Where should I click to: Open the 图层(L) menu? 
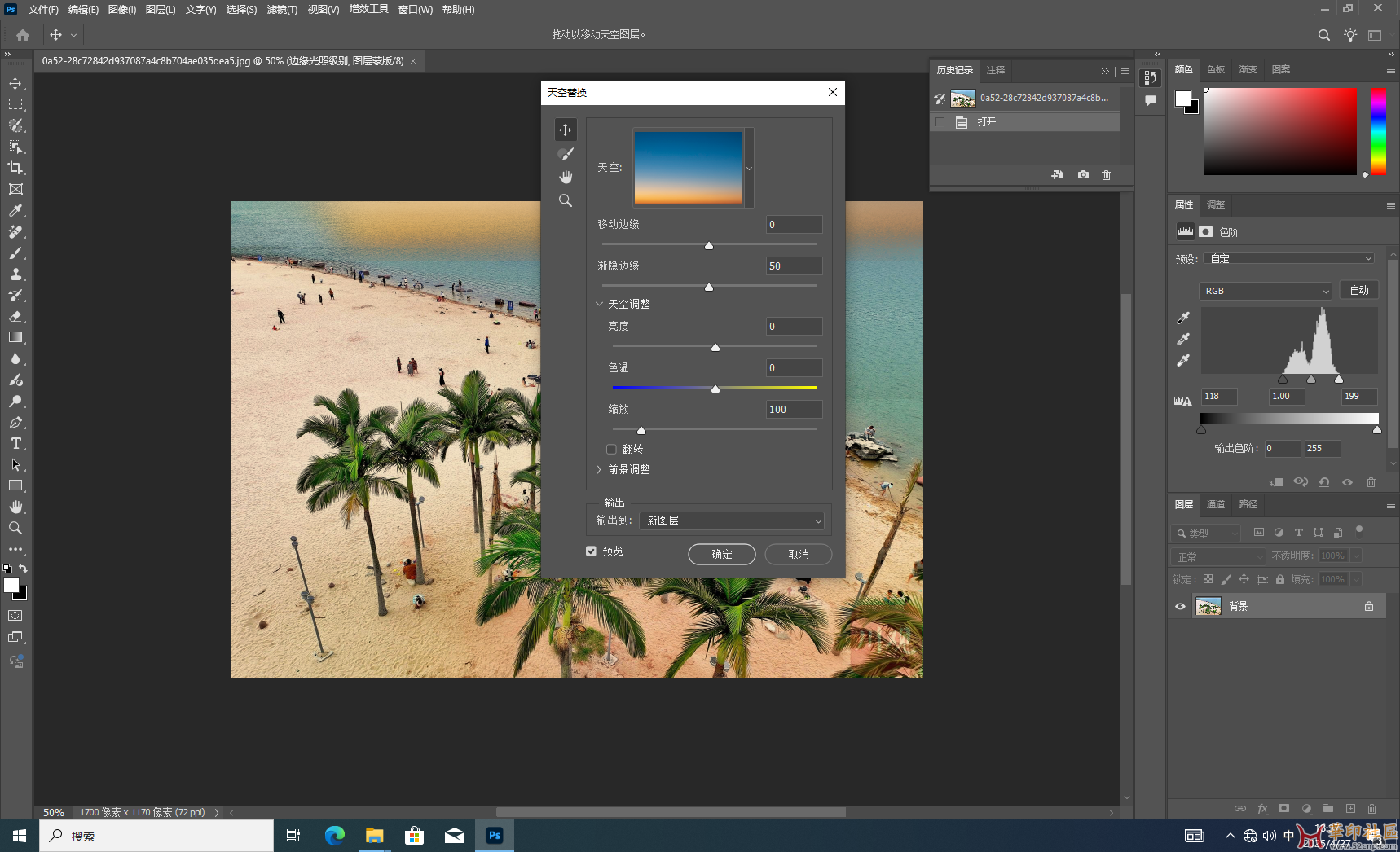(161, 10)
